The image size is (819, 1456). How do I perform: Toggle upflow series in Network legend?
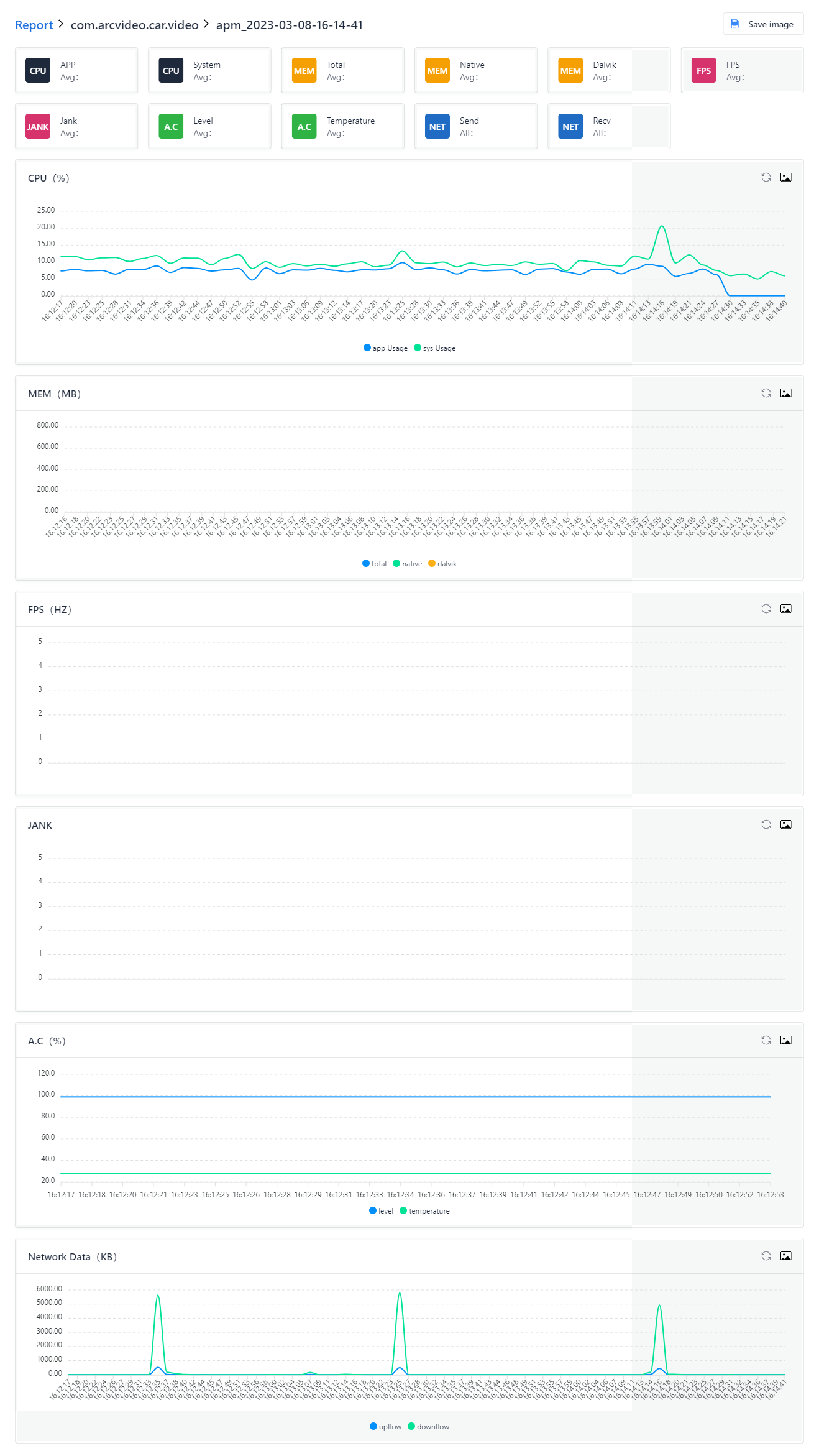coord(385,1427)
